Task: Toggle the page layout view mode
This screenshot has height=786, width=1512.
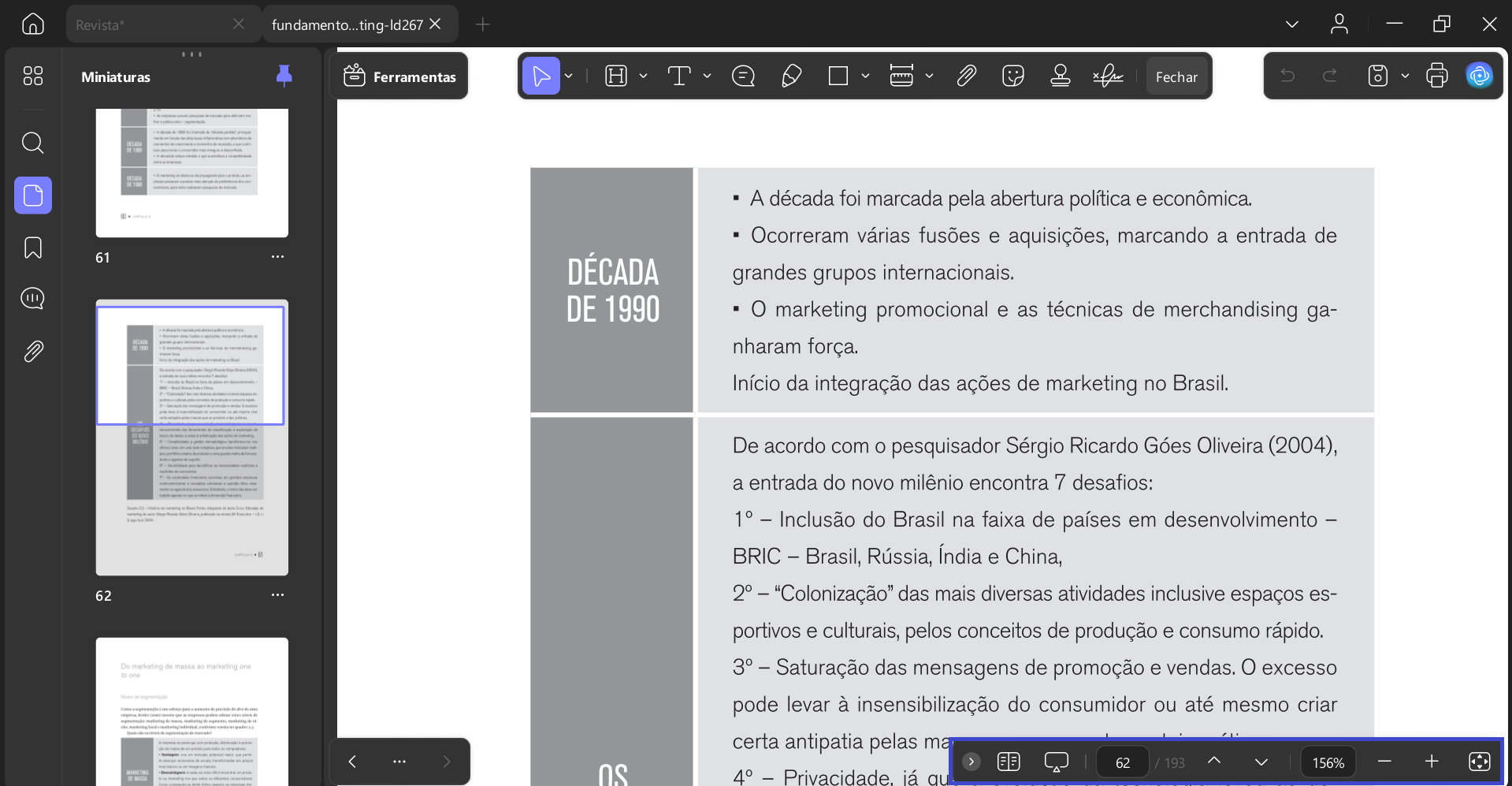Action: coord(1009,762)
